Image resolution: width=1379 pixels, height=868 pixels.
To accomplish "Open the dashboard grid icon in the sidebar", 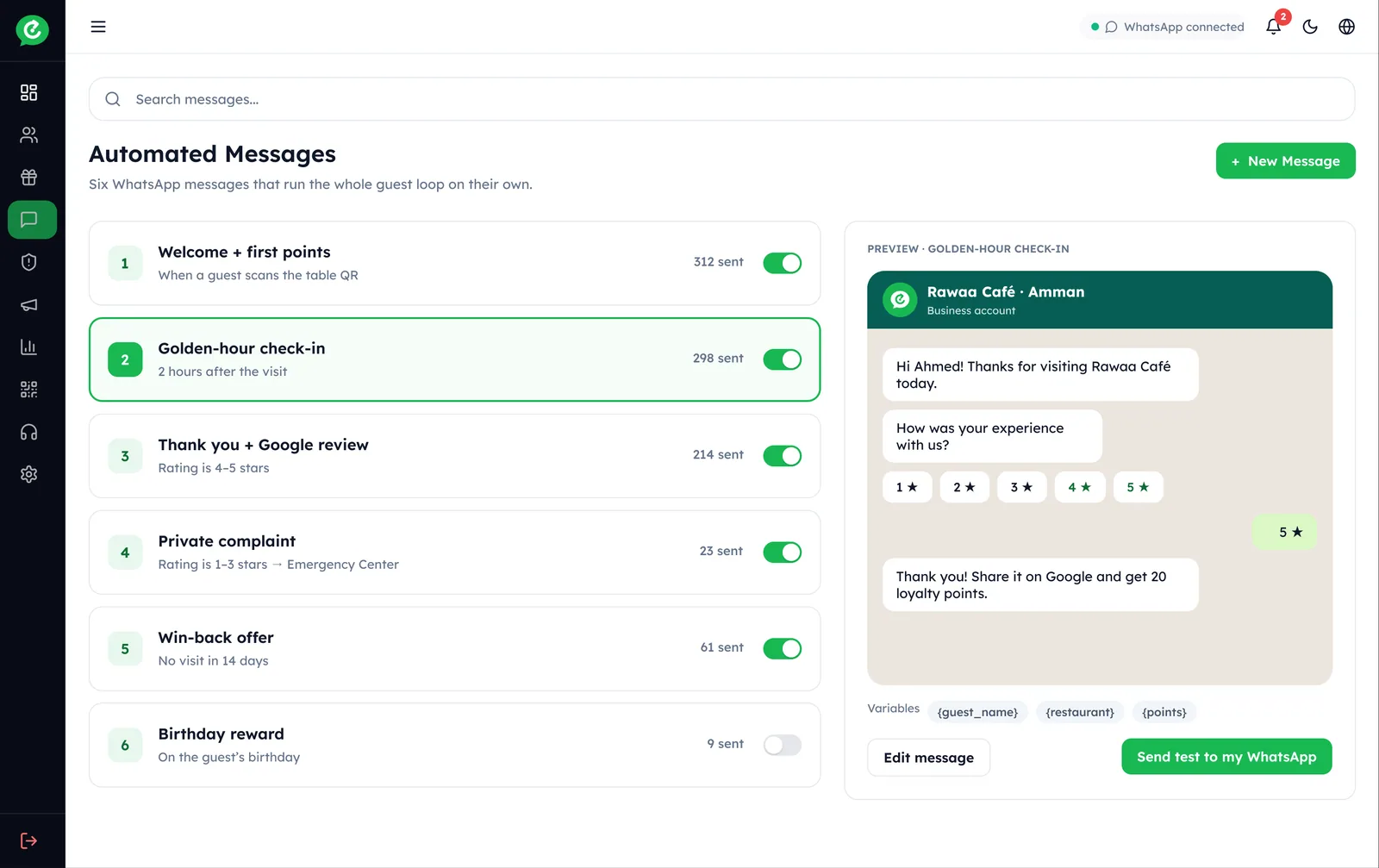I will (x=29, y=92).
